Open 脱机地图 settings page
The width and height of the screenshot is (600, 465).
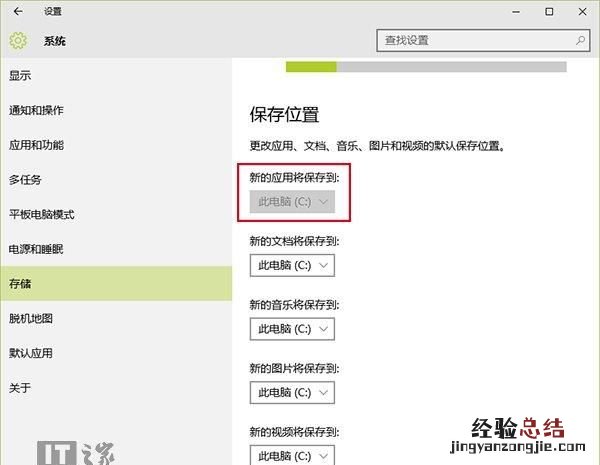[x=30, y=318]
